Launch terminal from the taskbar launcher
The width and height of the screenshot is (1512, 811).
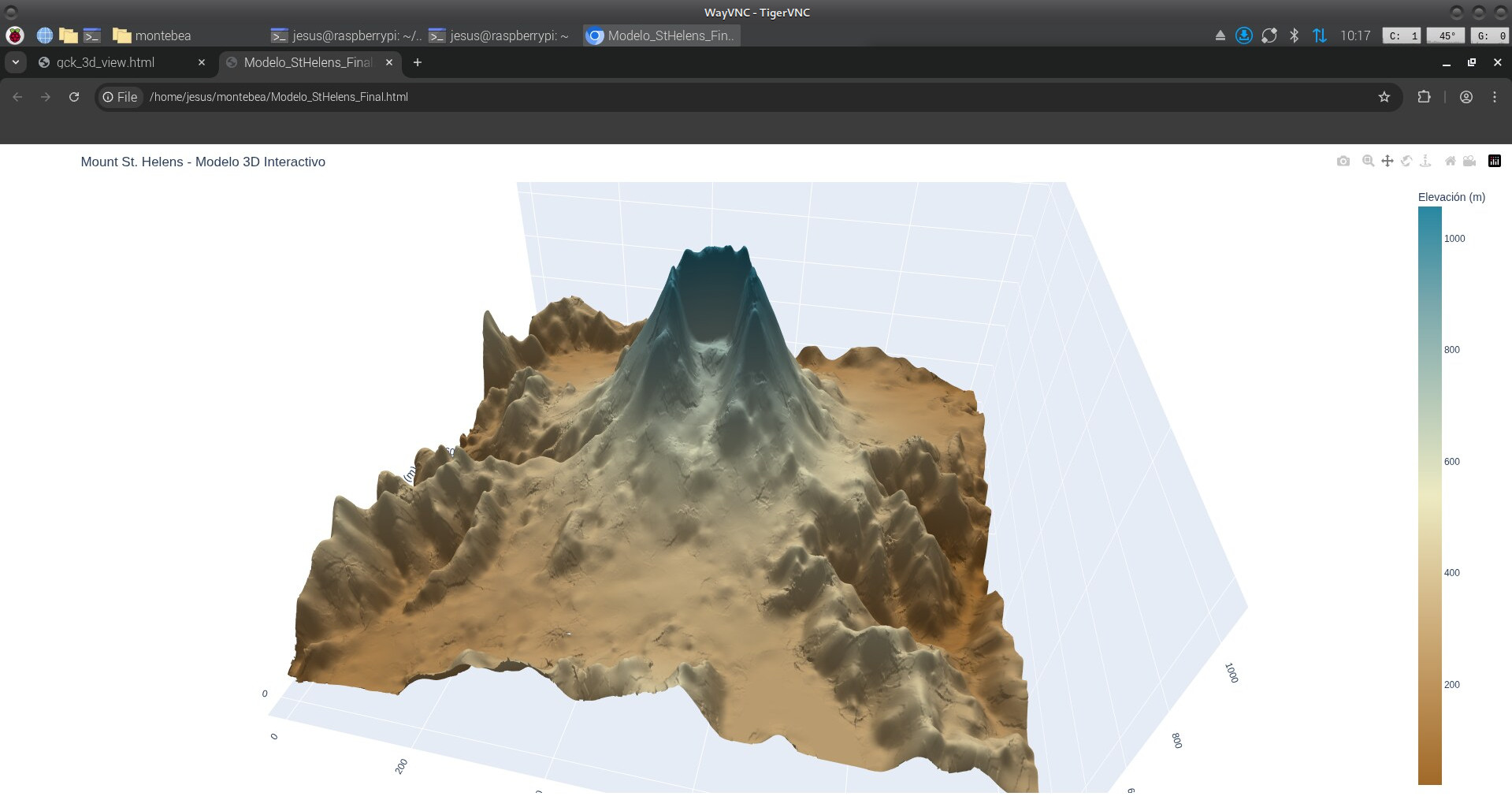pyautogui.click(x=92, y=35)
